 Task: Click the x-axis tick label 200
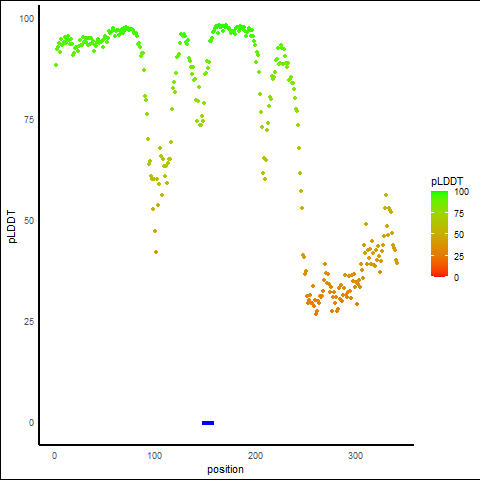pyautogui.click(x=255, y=456)
